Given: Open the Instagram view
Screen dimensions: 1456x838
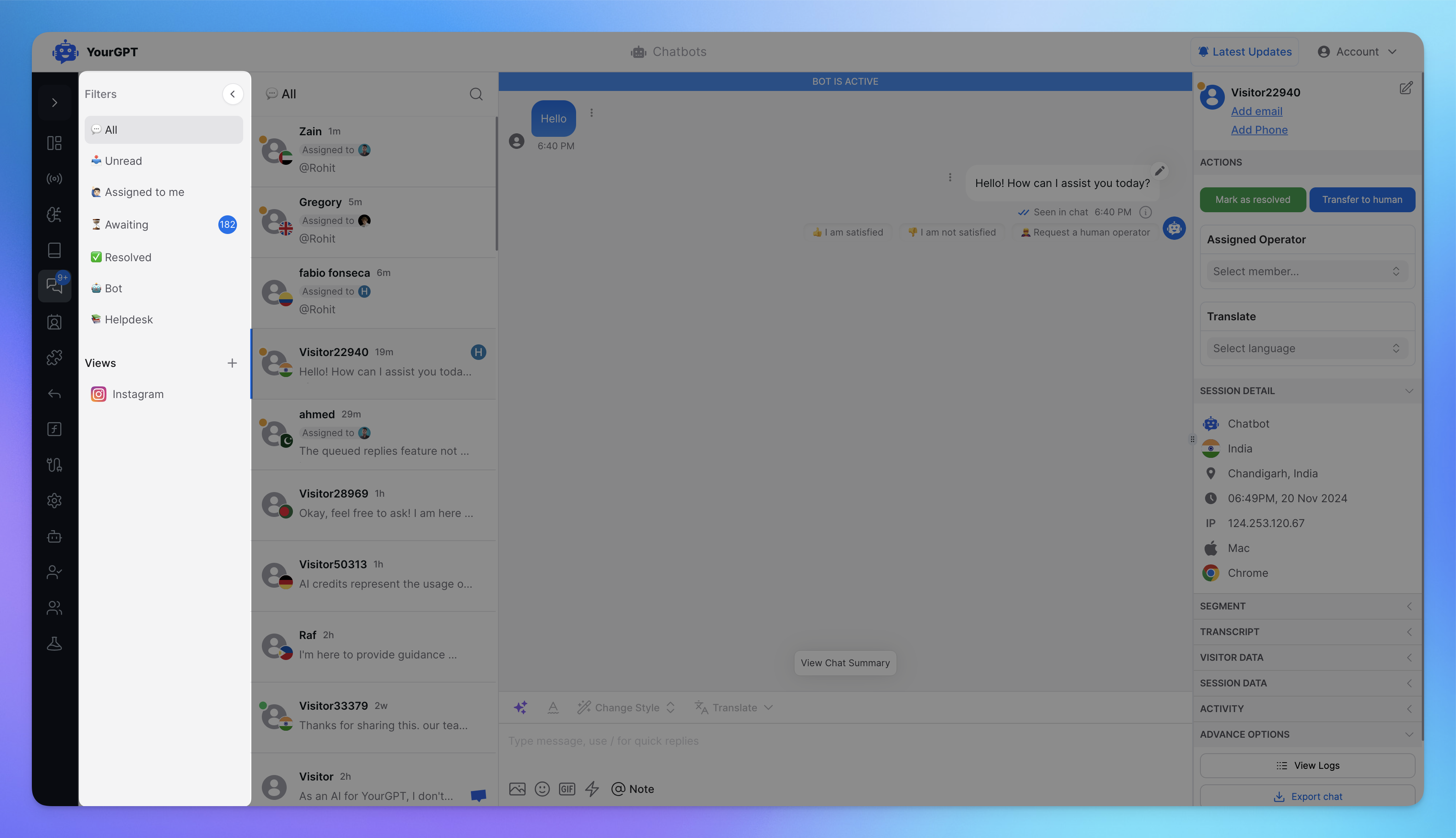Looking at the screenshot, I should pos(164,394).
